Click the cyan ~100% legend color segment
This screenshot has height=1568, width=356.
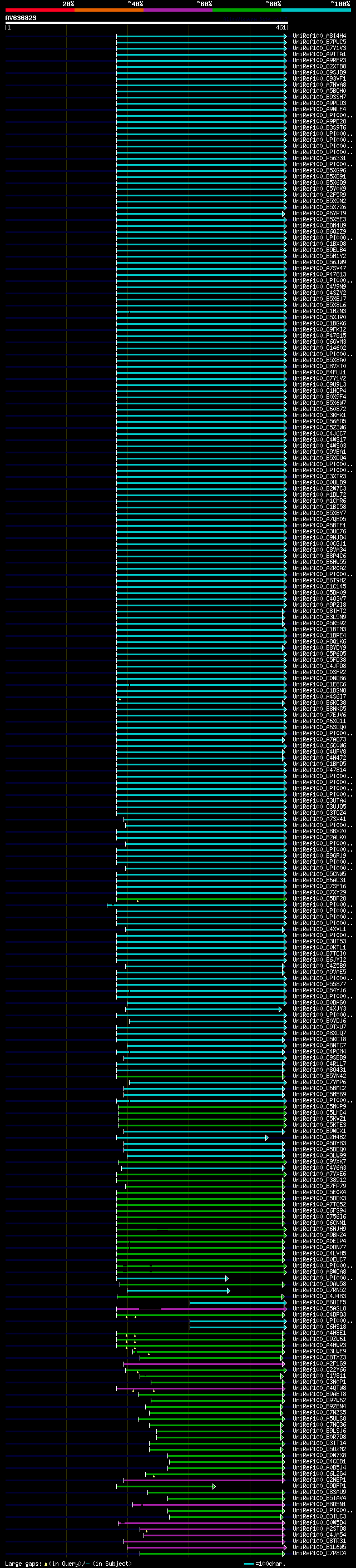[317, 10]
